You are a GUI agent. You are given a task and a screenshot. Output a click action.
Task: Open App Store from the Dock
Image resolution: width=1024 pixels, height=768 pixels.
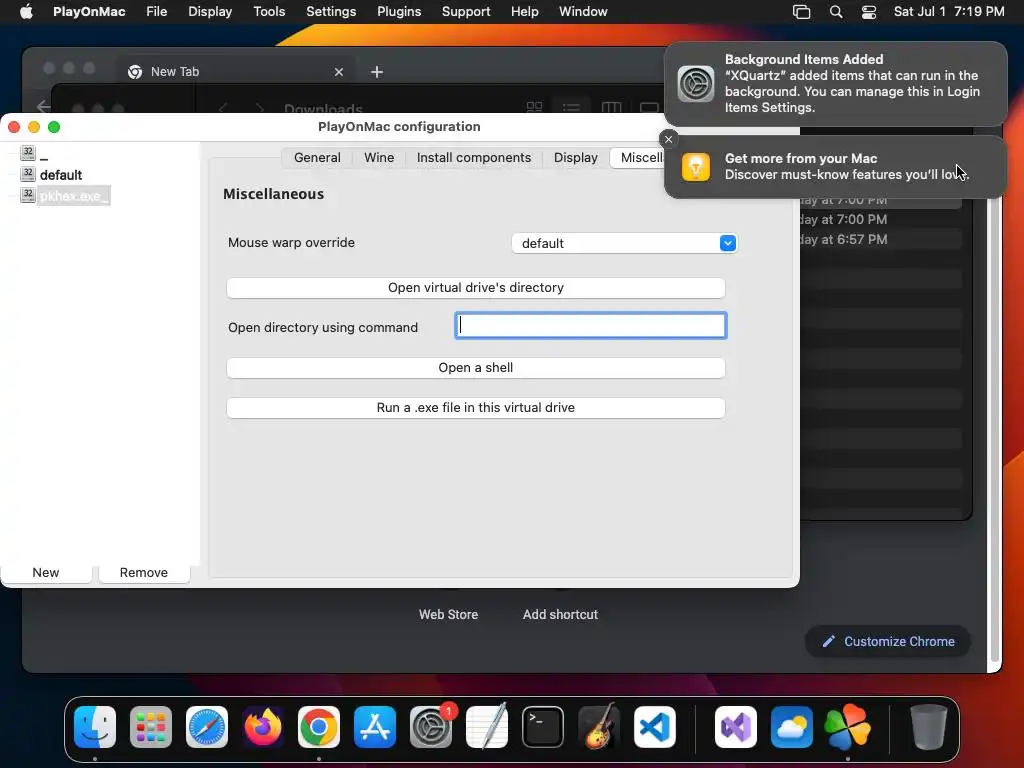375,727
